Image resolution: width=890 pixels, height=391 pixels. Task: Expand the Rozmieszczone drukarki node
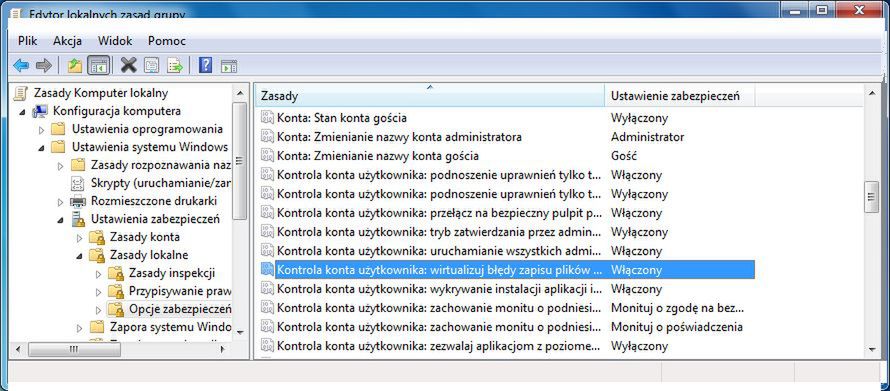tap(61, 201)
